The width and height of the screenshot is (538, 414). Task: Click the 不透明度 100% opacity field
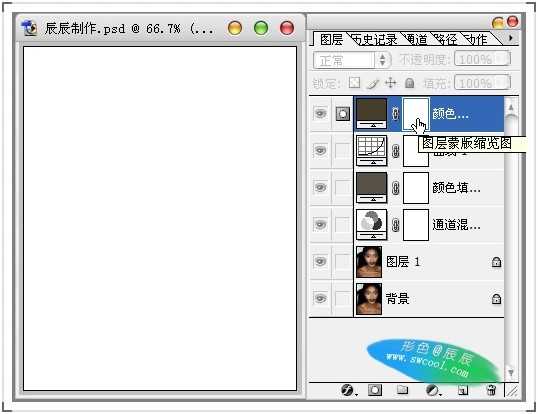coord(482,59)
